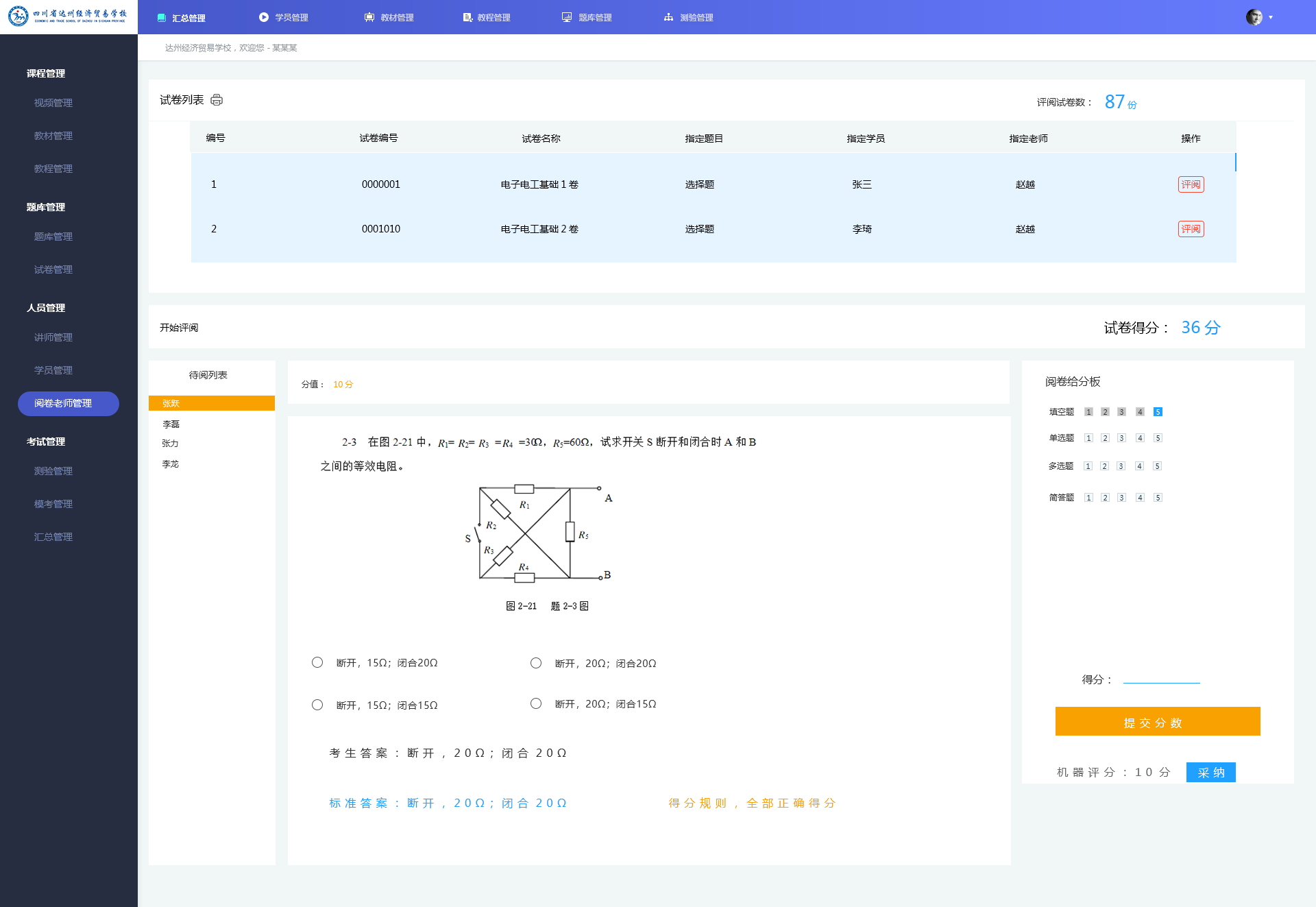1316x907 pixels.
Task: Click the 指定学员 column header
Action: (866, 138)
